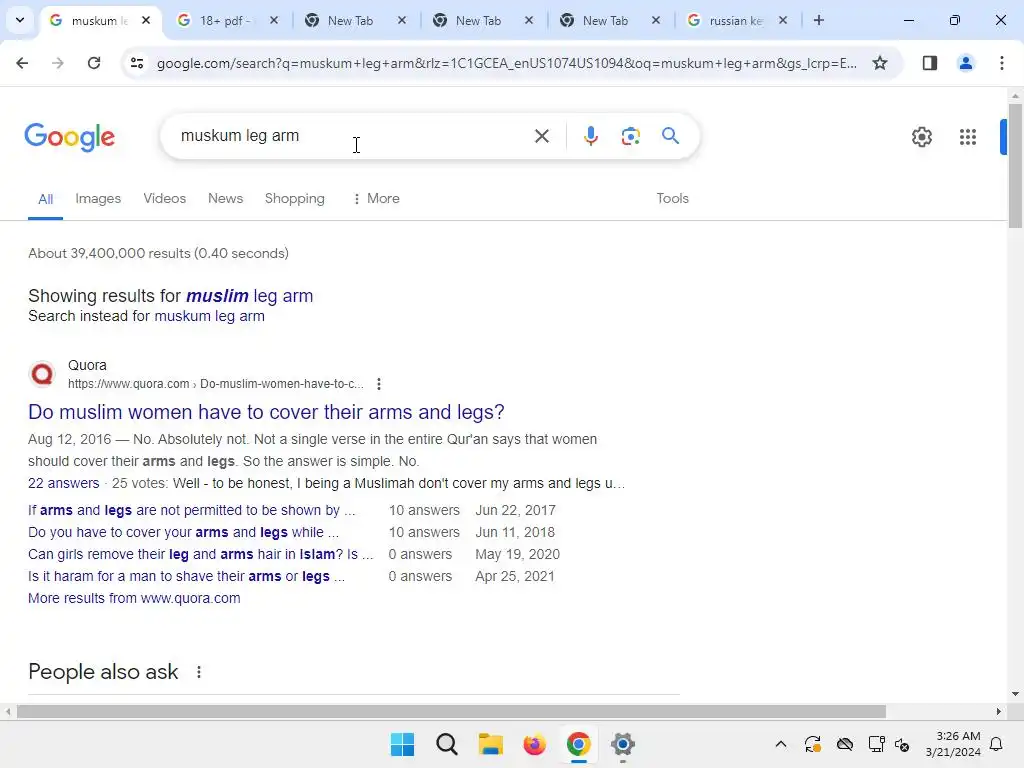Open the Quora result options menu
This screenshot has height=768, width=1024.
click(379, 384)
